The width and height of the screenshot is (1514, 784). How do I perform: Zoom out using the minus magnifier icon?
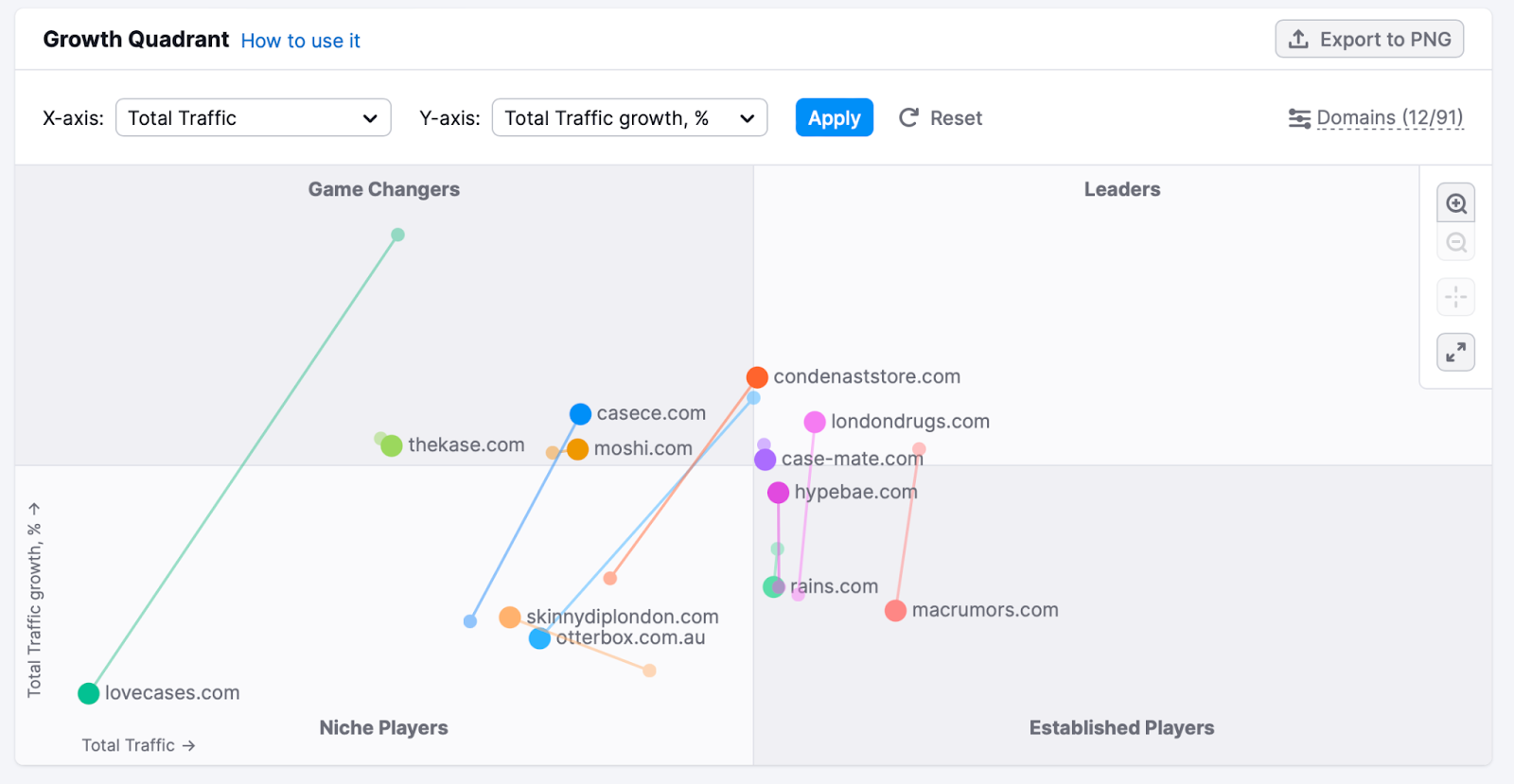pos(1454,242)
